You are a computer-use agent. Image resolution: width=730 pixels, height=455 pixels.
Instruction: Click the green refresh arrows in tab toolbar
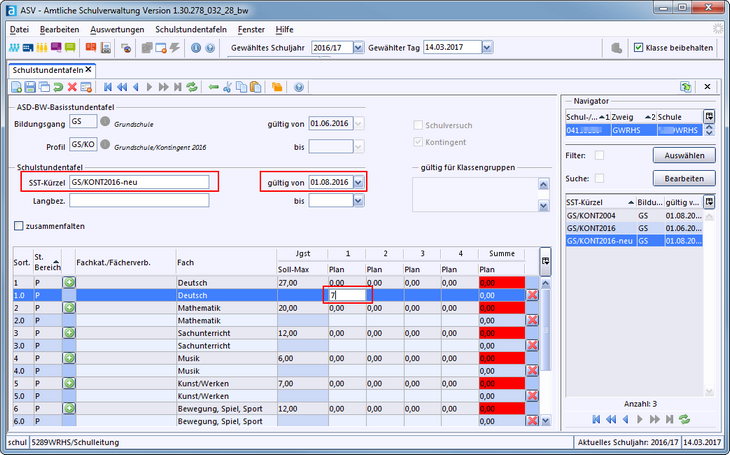pos(192,88)
